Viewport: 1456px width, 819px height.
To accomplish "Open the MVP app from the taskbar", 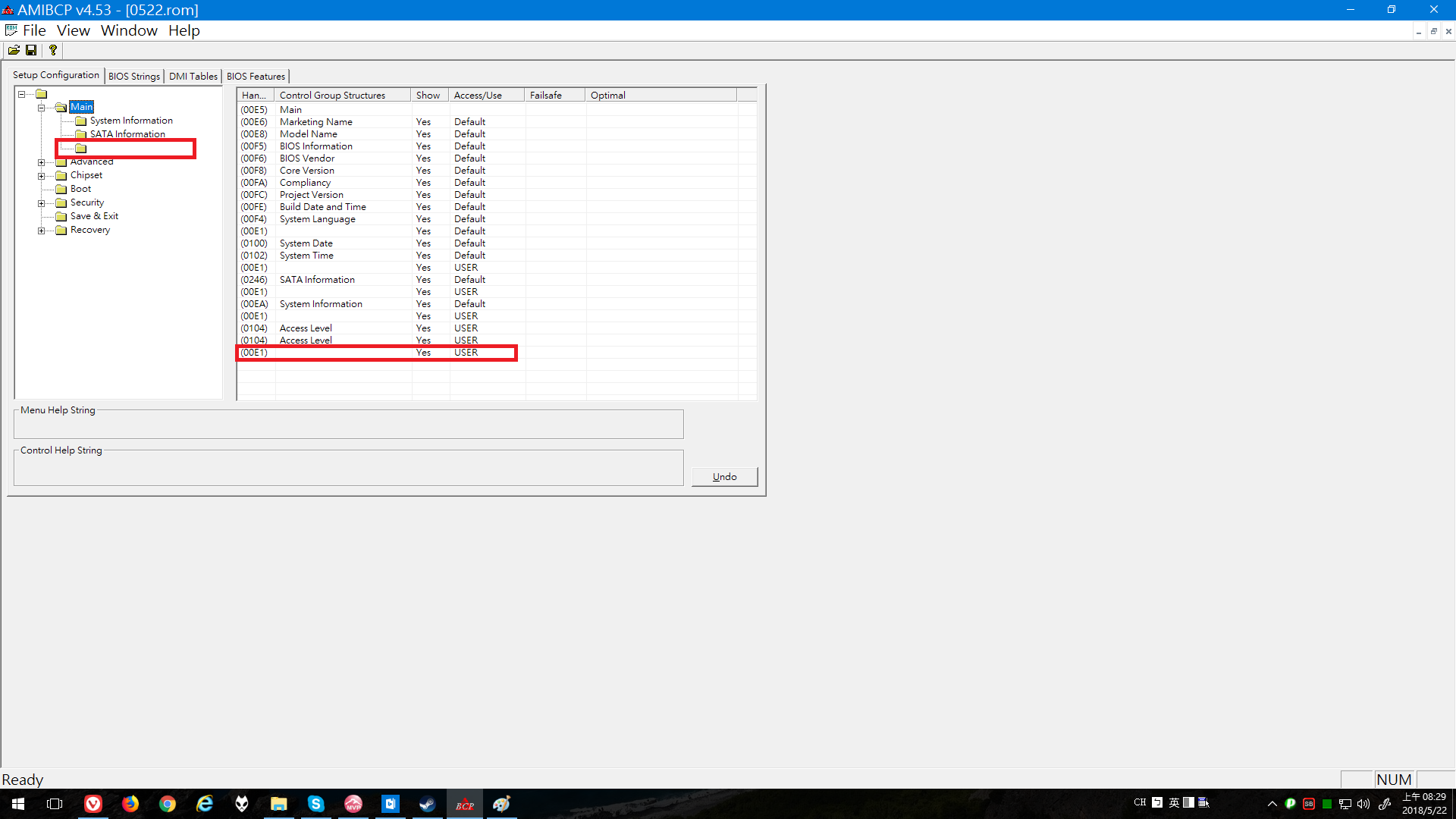I will click(353, 804).
